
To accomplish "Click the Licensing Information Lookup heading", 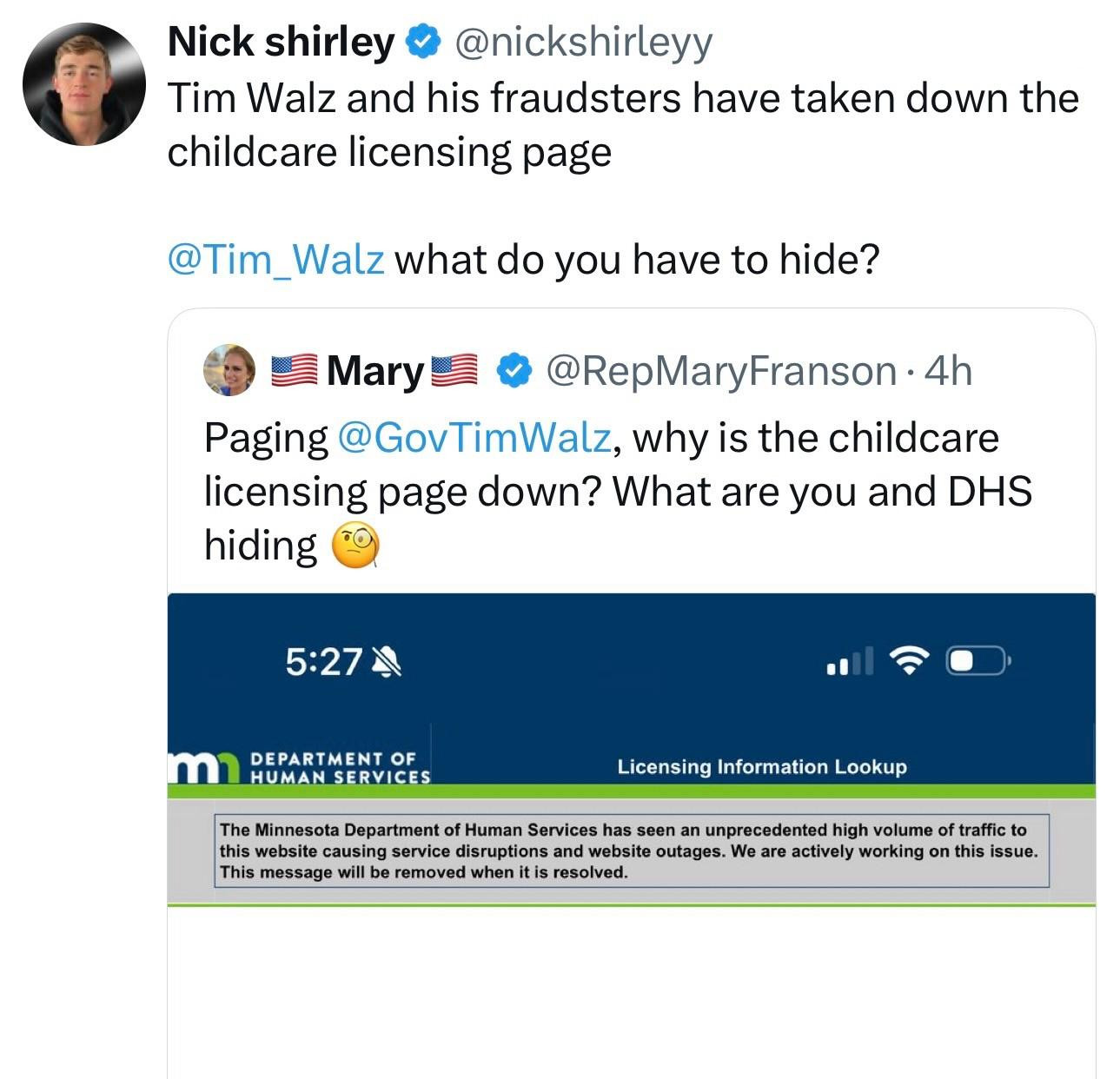I will pyautogui.click(x=762, y=766).
